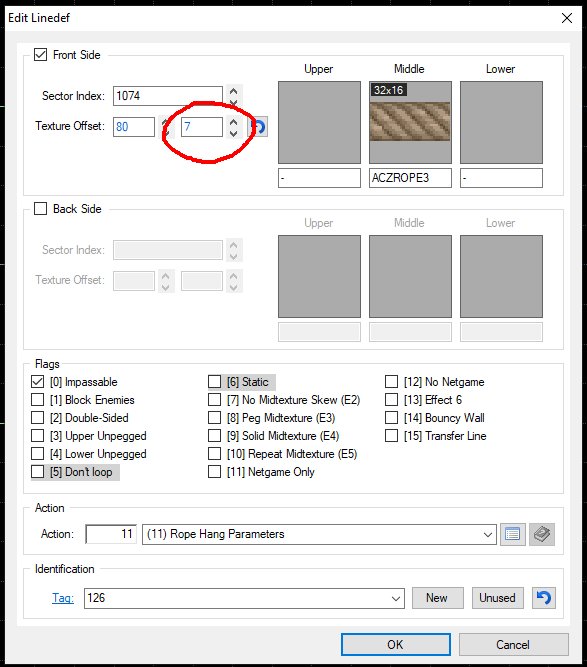The image size is (587, 667).
Task: Click the ACZROPE3 middle texture preview
Action: pyautogui.click(x=410, y=123)
